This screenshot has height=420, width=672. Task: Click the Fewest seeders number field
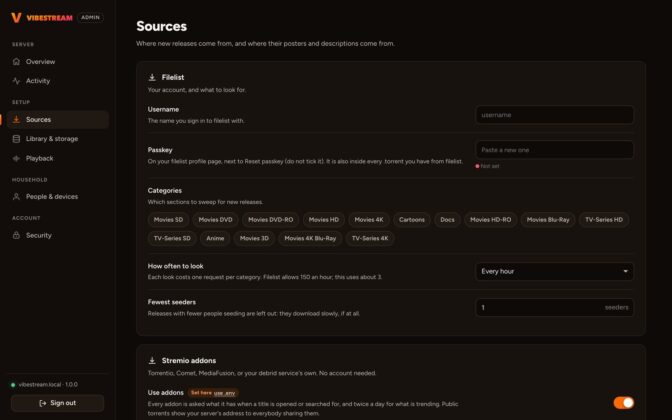pos(555,307)
